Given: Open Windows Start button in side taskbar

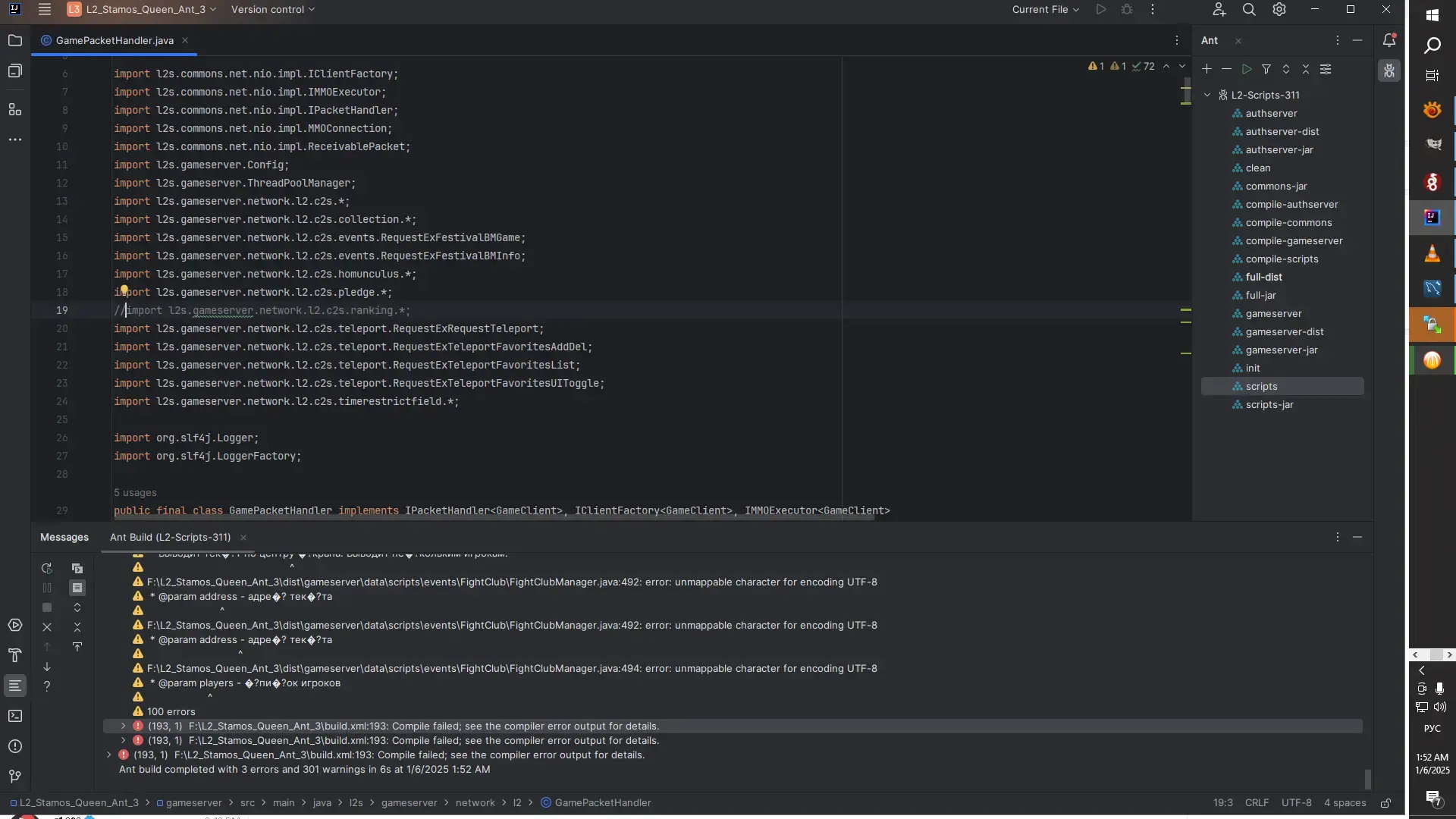Looking at the screenshot, I should click(1432, 14).
